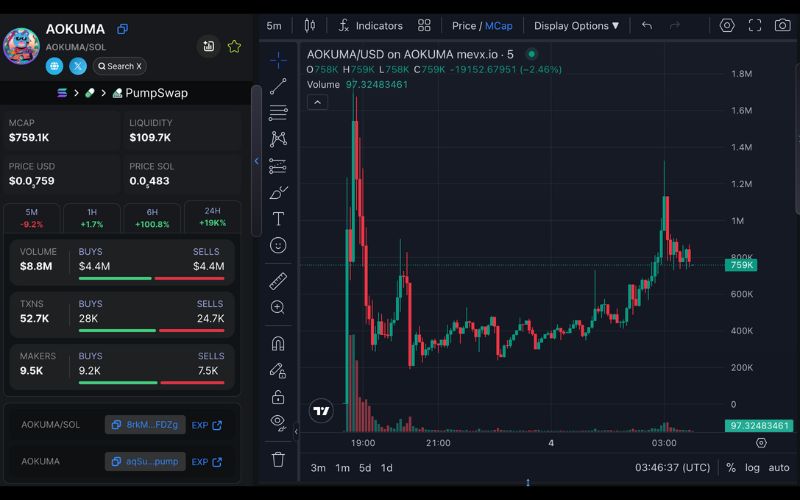The height and width of the screenshot is (500, 800).
Task: Open the Indicators dialog
Action: pos(371,26)
